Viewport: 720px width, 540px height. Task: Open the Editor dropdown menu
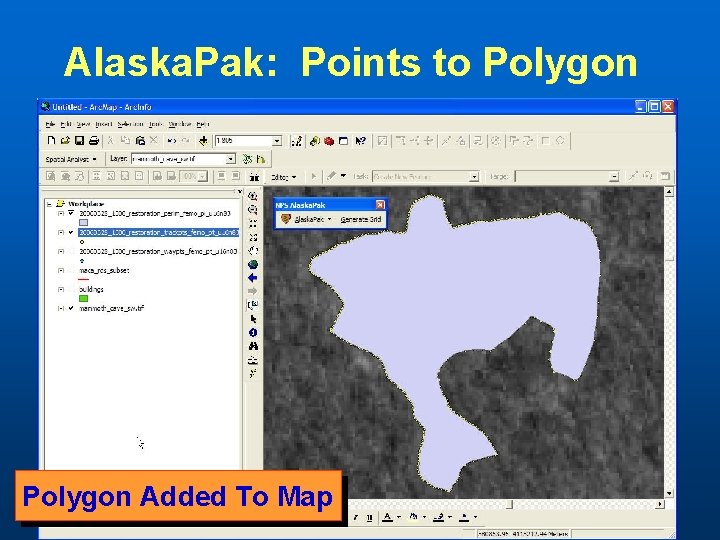point(283,177)
